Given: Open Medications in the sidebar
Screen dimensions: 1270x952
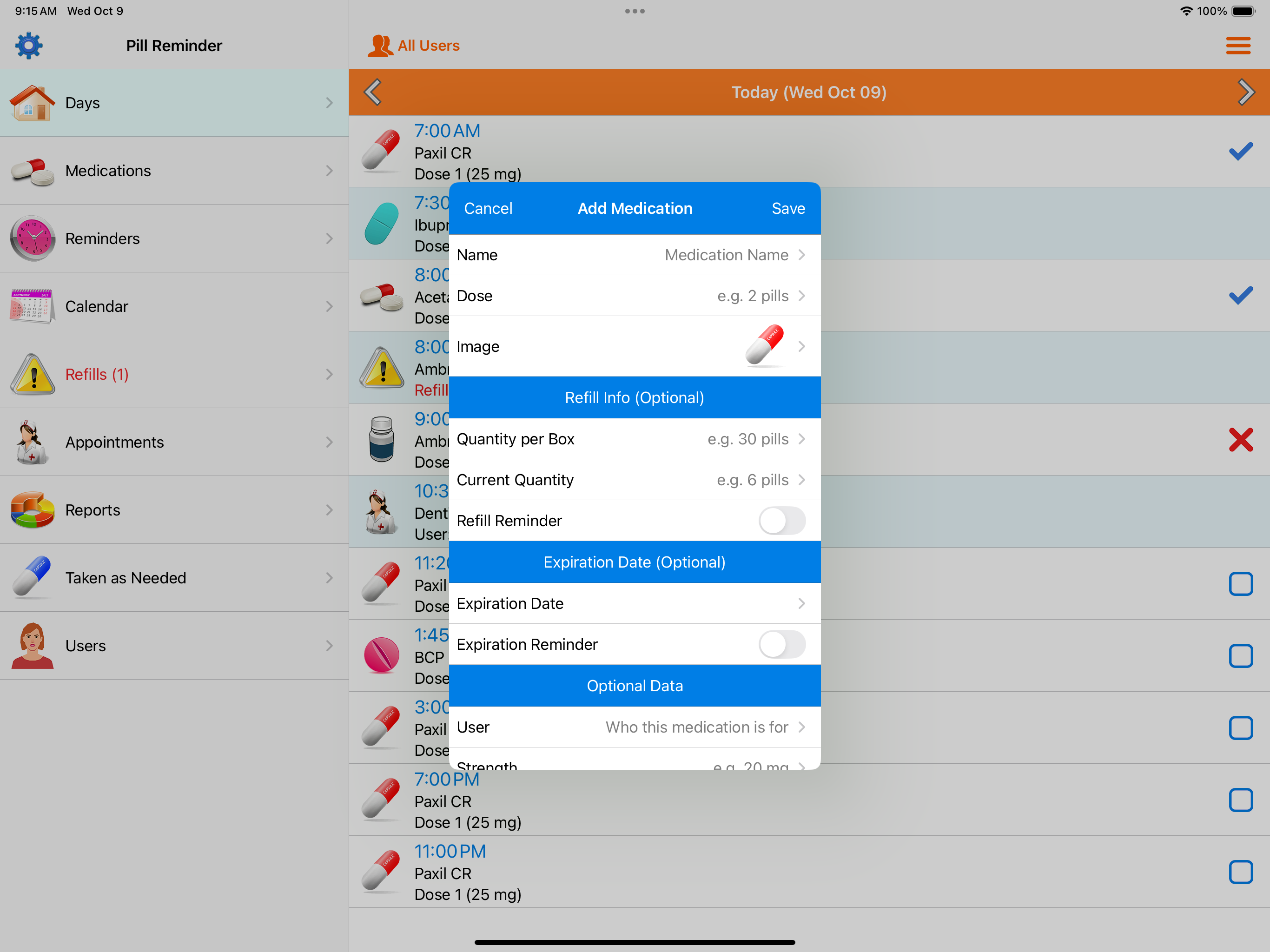Looking at the screenshot, I should point(174,171).
